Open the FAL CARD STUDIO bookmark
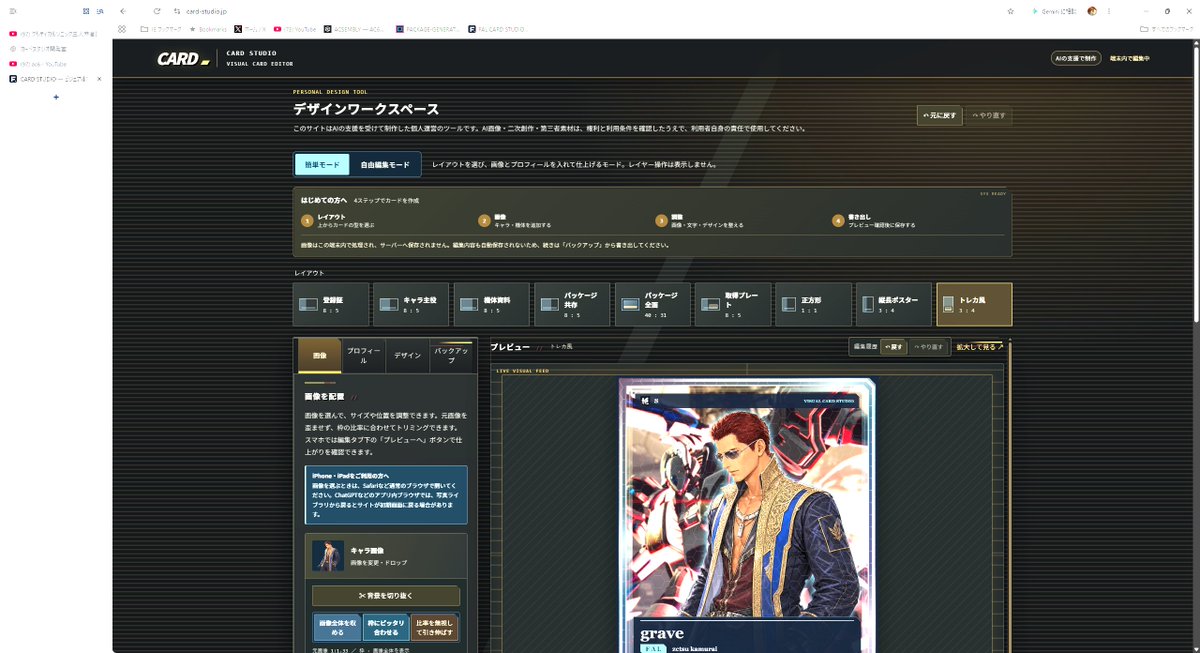Viewport: 1200px width, 653px height. tap(499, 29)
